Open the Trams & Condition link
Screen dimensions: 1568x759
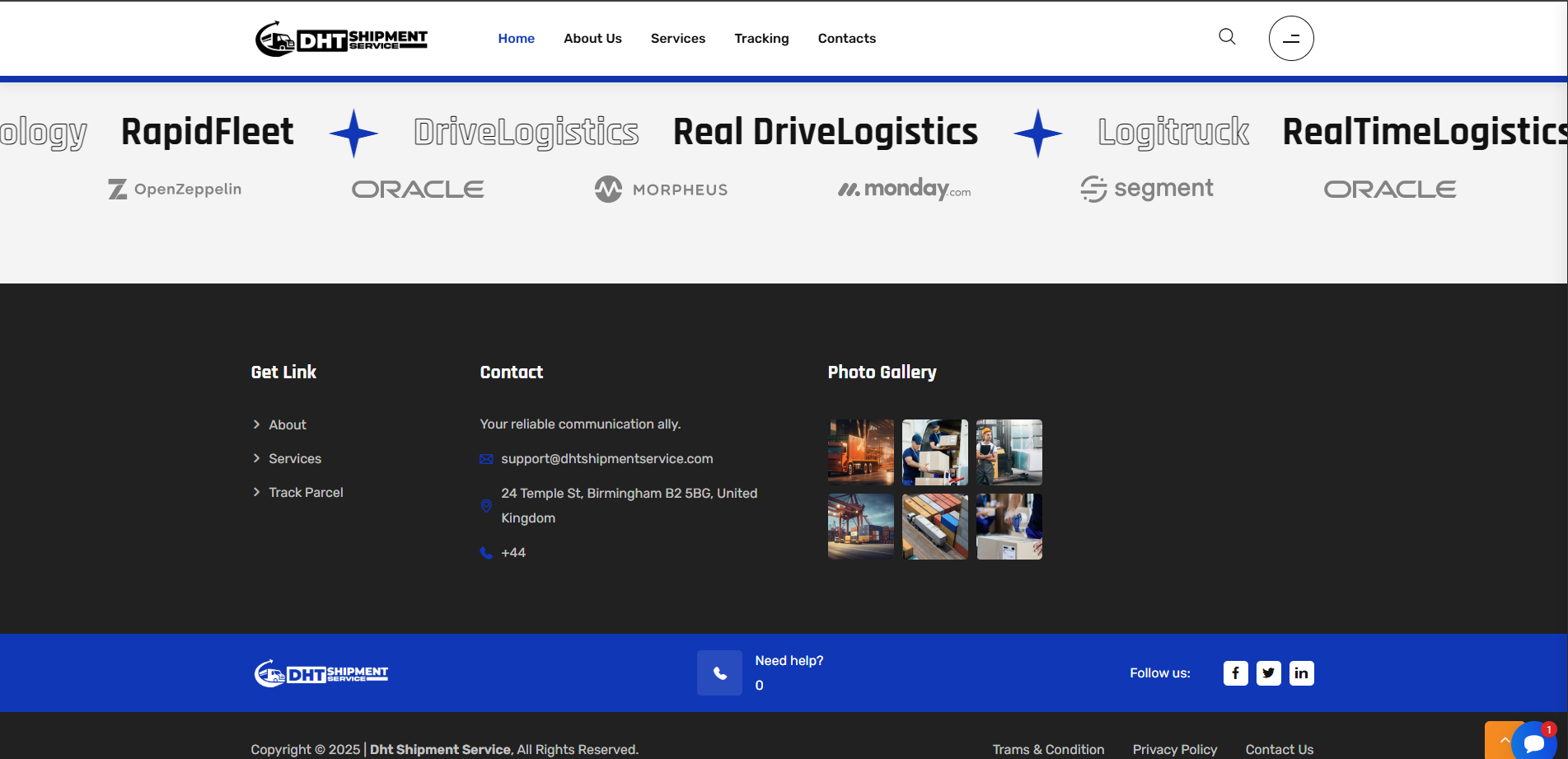tap(1048, 749)
